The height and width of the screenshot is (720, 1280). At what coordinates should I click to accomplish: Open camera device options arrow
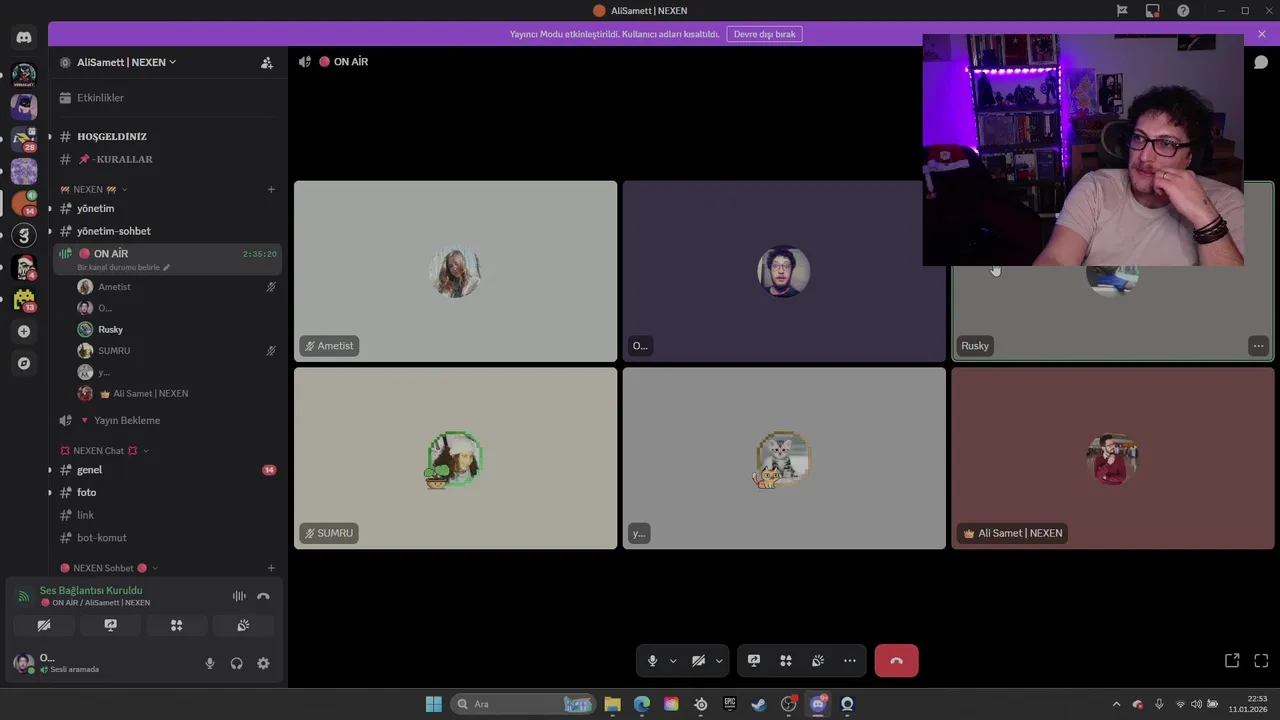[718, 661]
